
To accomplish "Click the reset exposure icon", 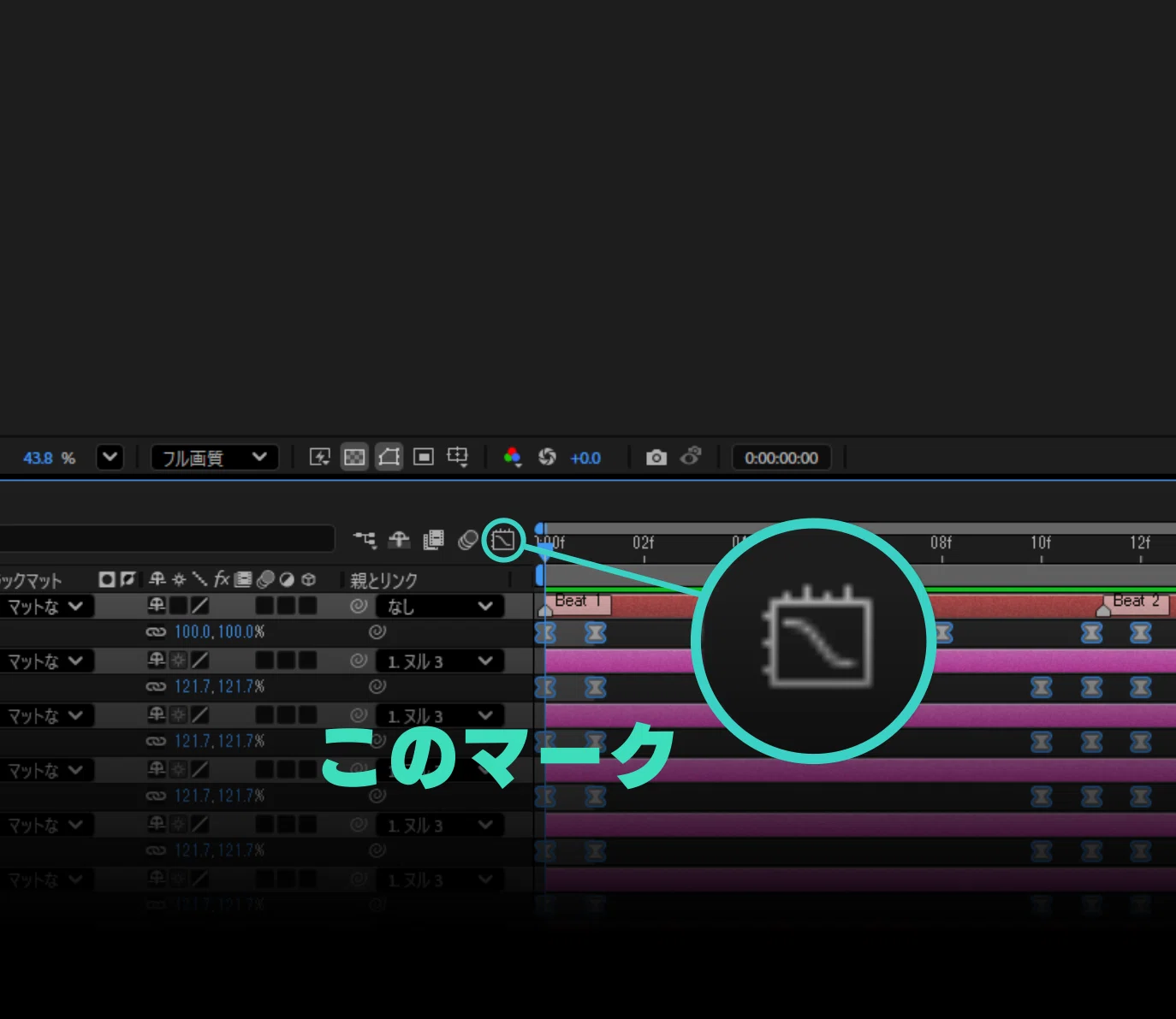I will tap(547, 457).
